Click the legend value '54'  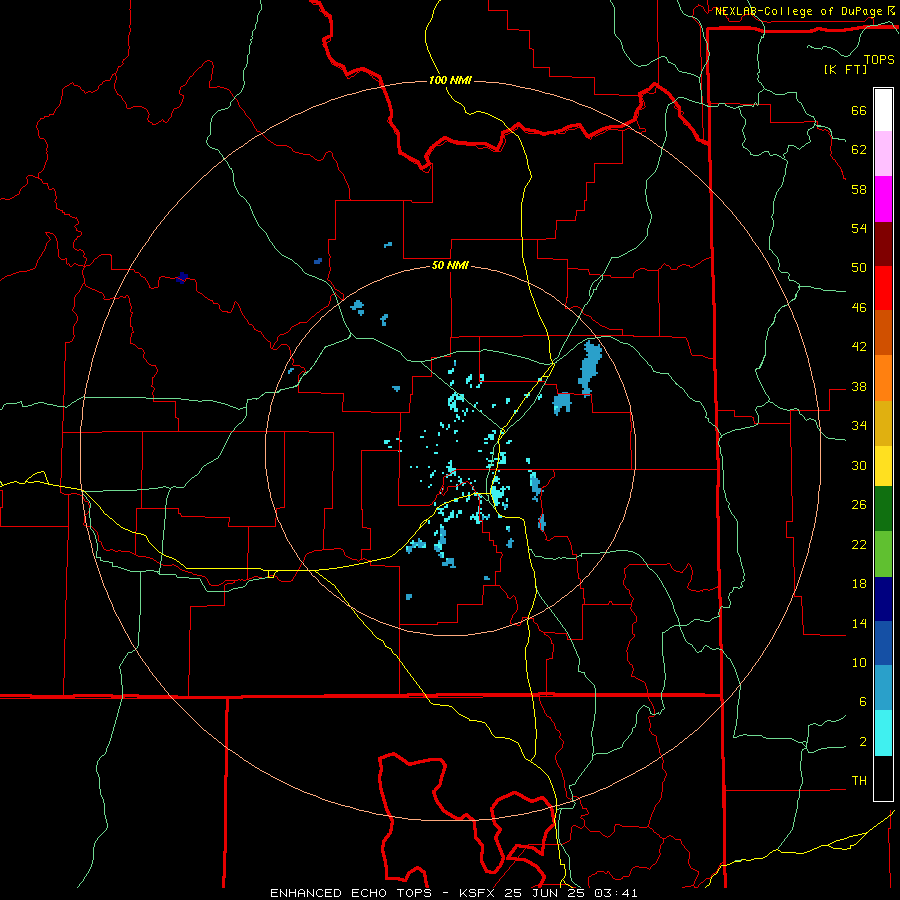tap(859, 228)
